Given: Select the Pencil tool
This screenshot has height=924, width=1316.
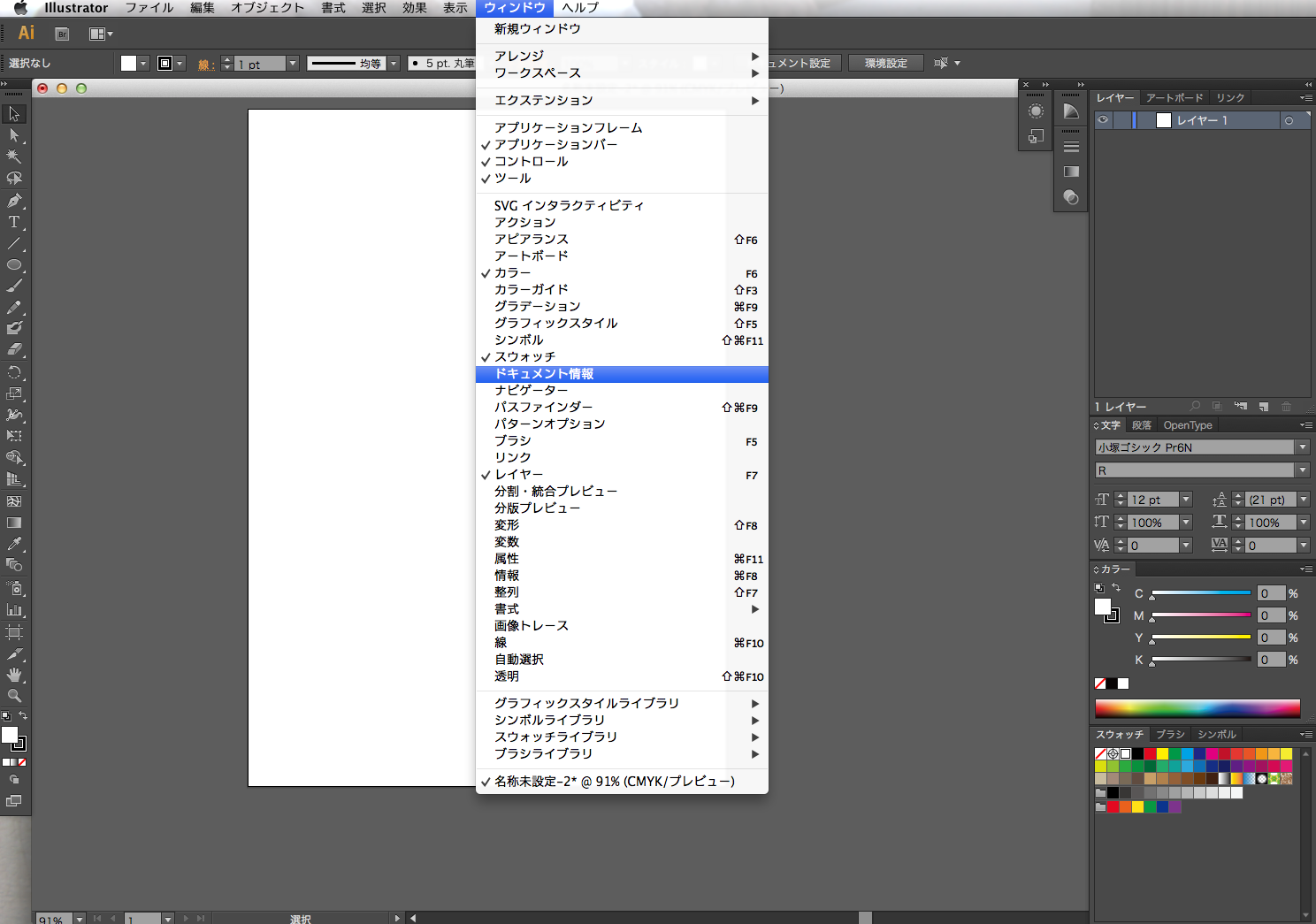Looking at the screenshot, I should (x=14, y=308).
